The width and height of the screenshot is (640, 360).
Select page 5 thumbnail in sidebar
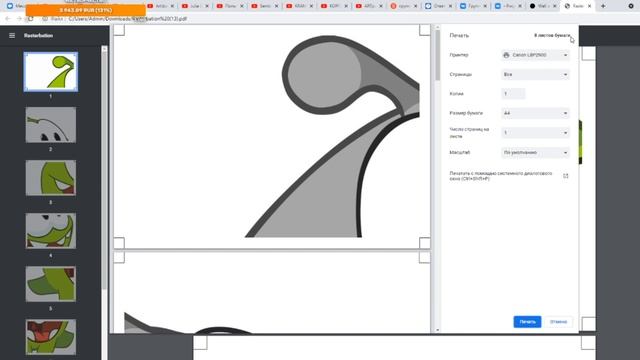[51, 284]
